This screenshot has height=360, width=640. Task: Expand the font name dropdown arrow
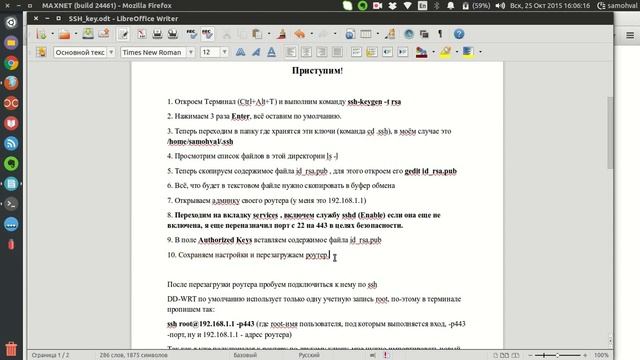pos(191,52)
